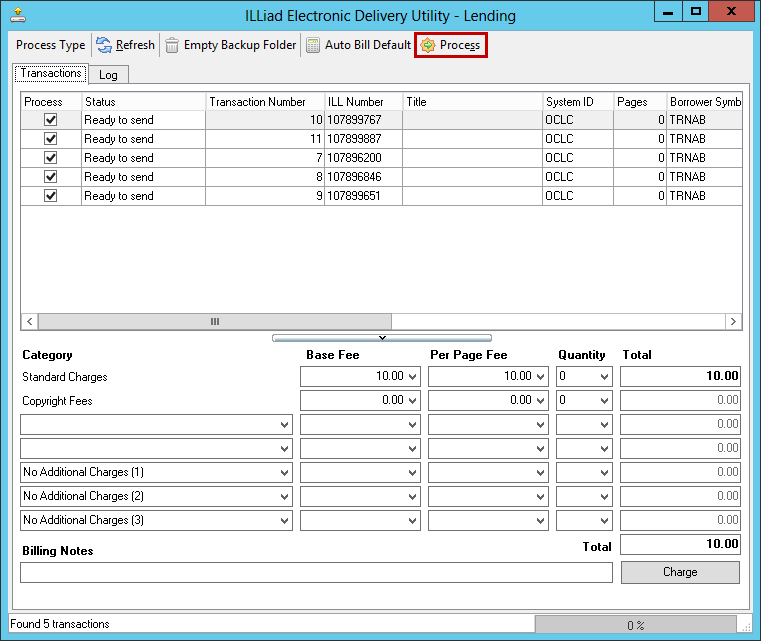Switch to the Log tab
The width and height of the screenshot is (761, 641).
coord(108,75)
